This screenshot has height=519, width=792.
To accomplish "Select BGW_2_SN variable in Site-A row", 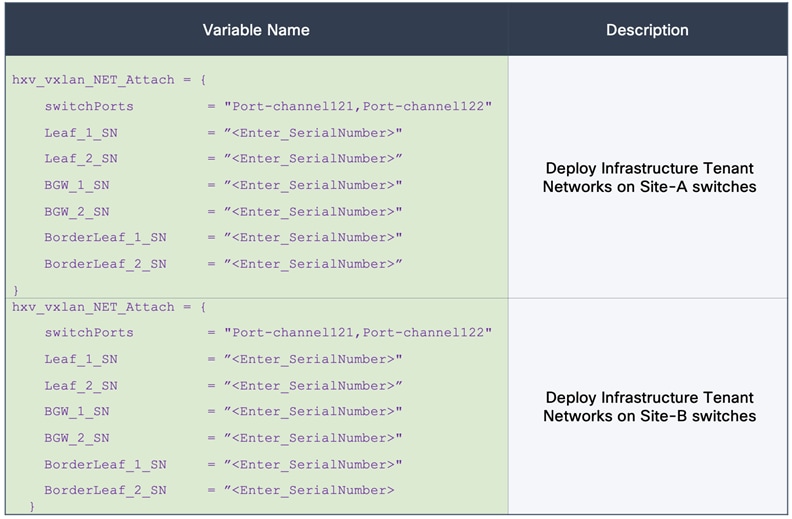I will pyautogui.click(x=77, y=212).
